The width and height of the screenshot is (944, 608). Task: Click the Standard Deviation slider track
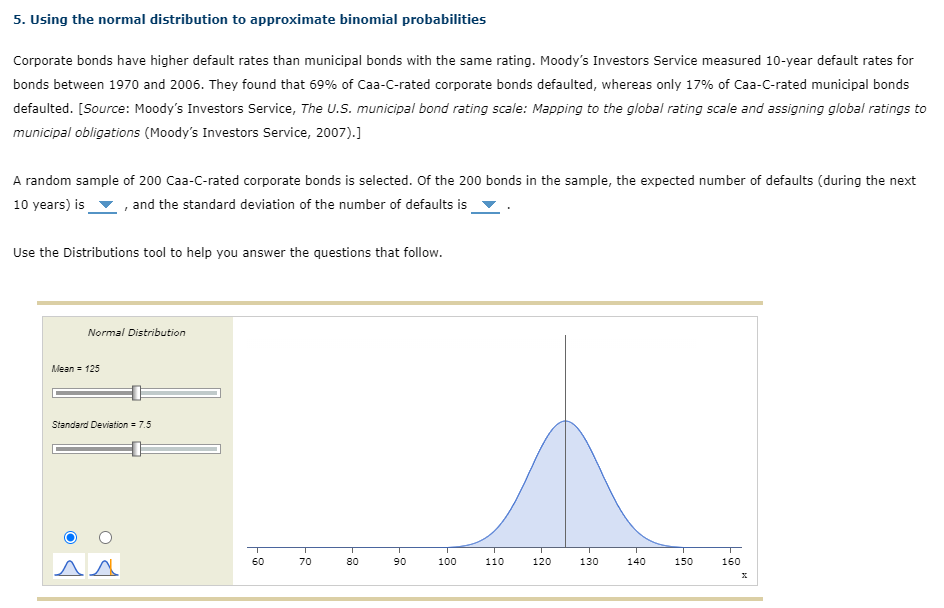pyautogui.click(x=180, y=449)
